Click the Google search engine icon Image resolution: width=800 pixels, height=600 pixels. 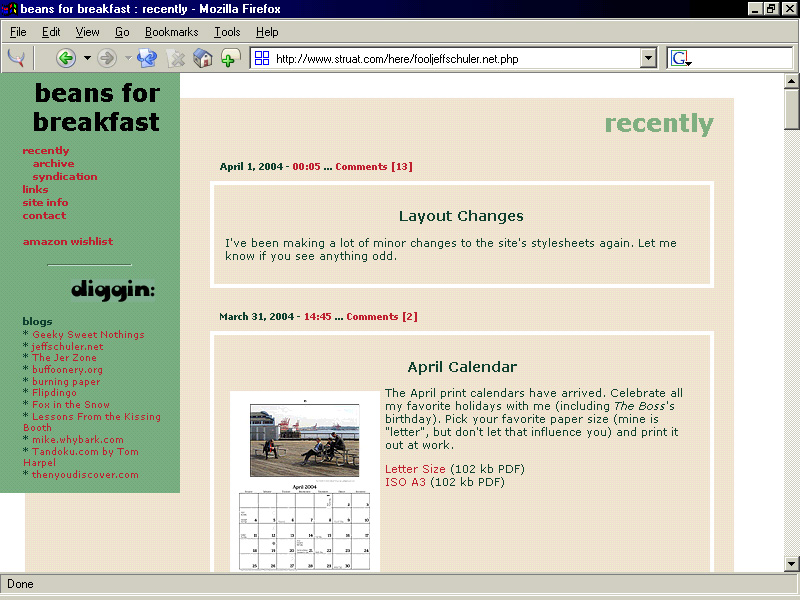tap(680, 58)
